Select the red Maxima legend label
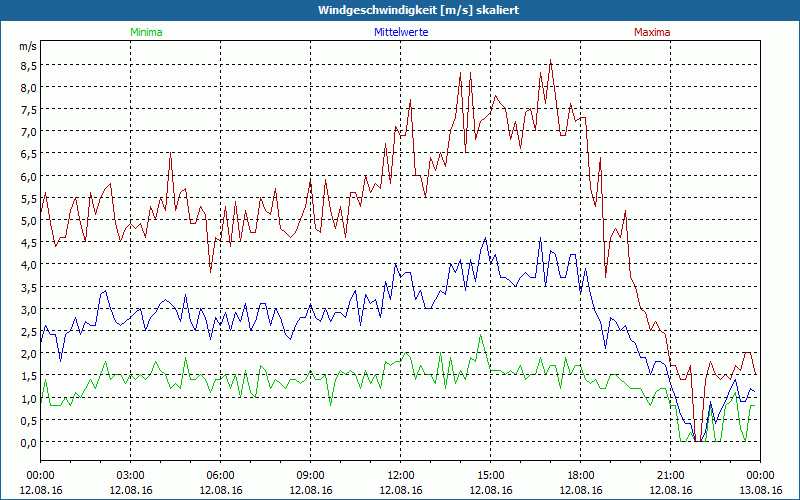Screen dimensions: 800x500 pos(652,32)
